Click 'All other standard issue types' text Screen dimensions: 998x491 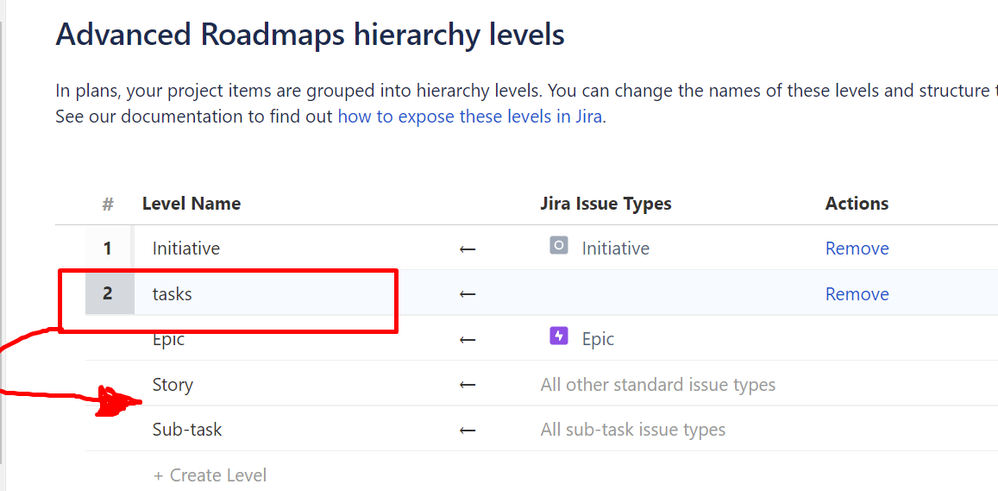658,385
